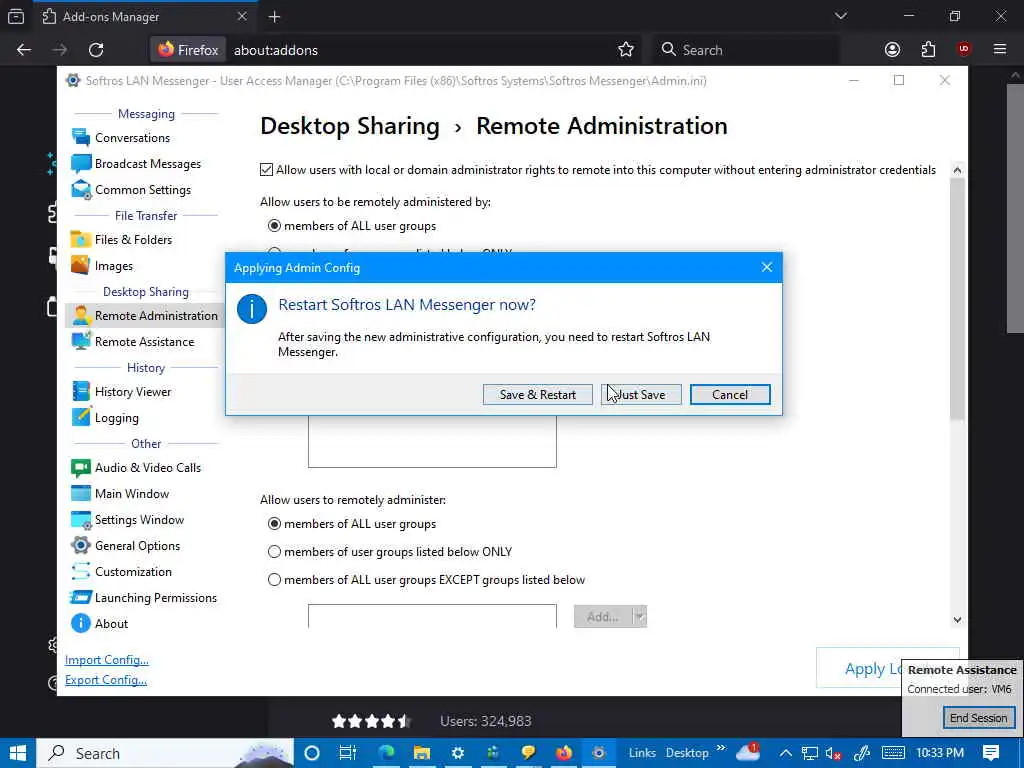1024x768 pixels.
Task: Cancel the Applying Admin Config dialog
Action: [x=730, y=394]
